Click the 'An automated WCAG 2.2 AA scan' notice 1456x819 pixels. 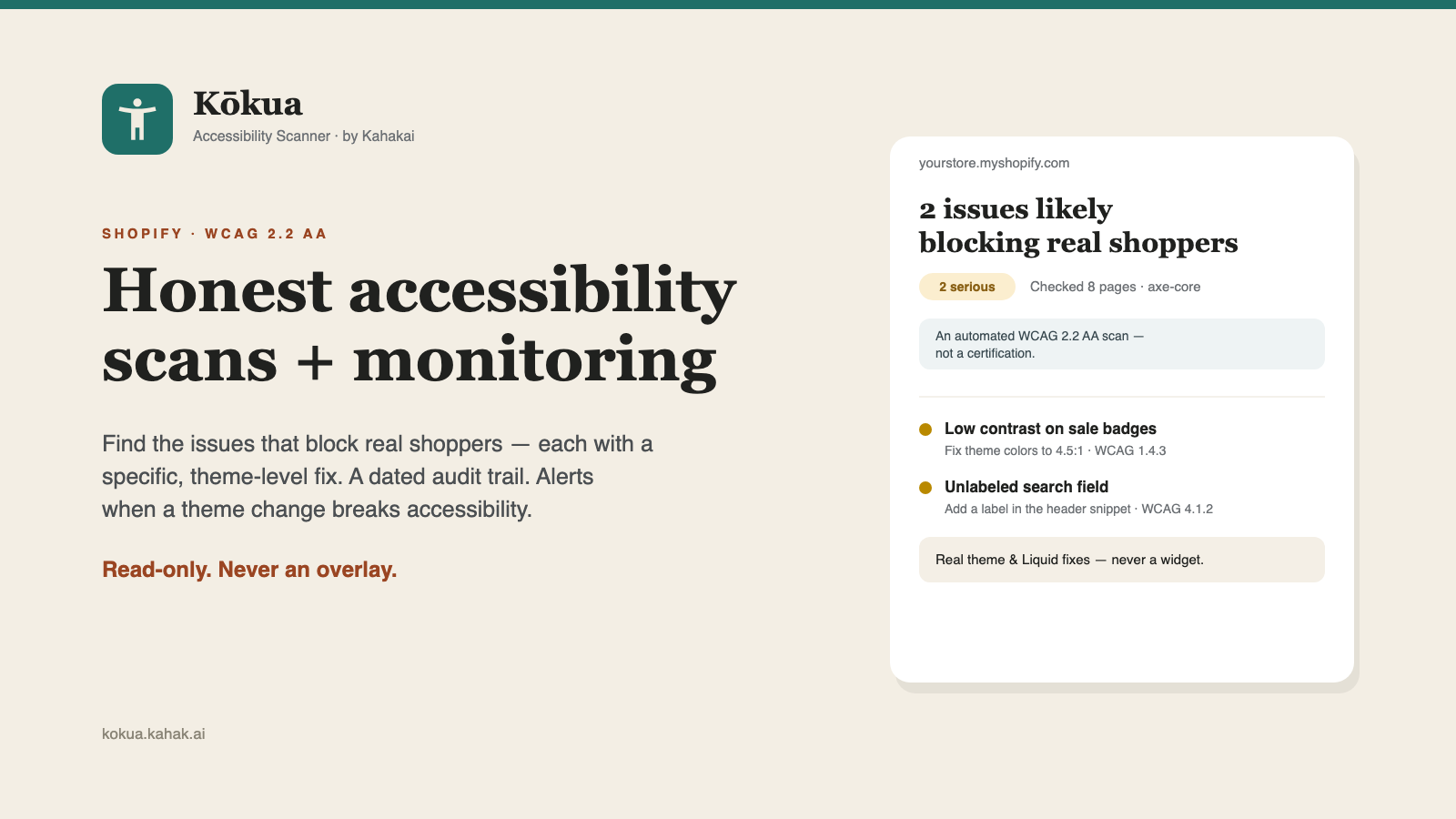1122,344
